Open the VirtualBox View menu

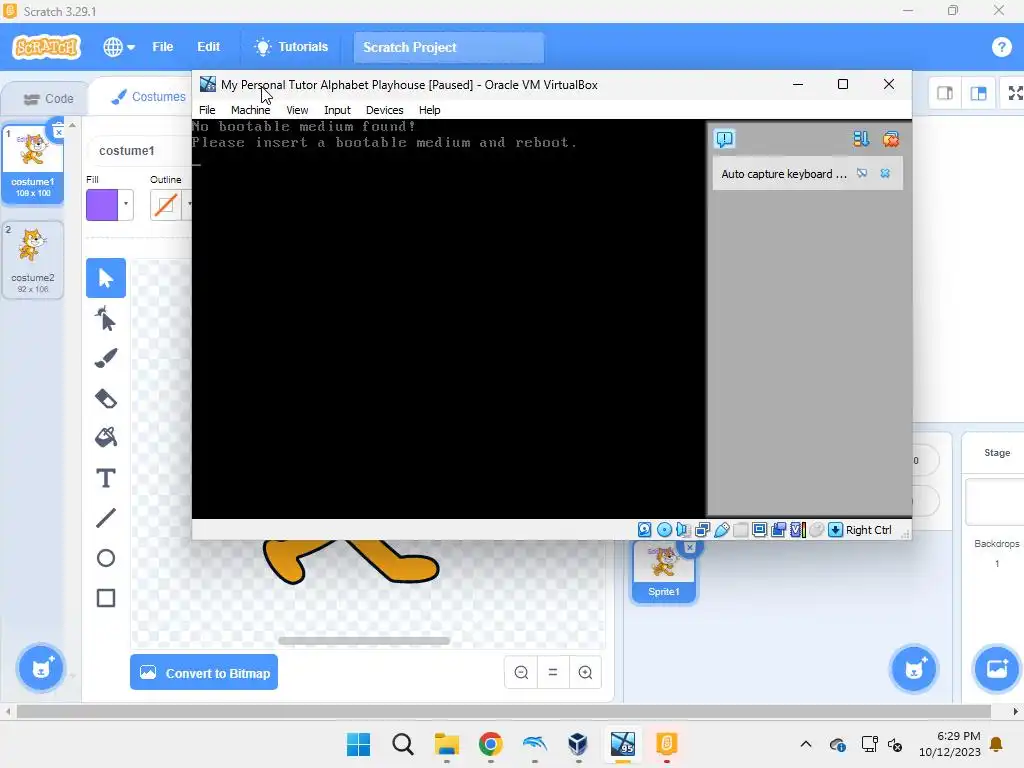point(297,110)
